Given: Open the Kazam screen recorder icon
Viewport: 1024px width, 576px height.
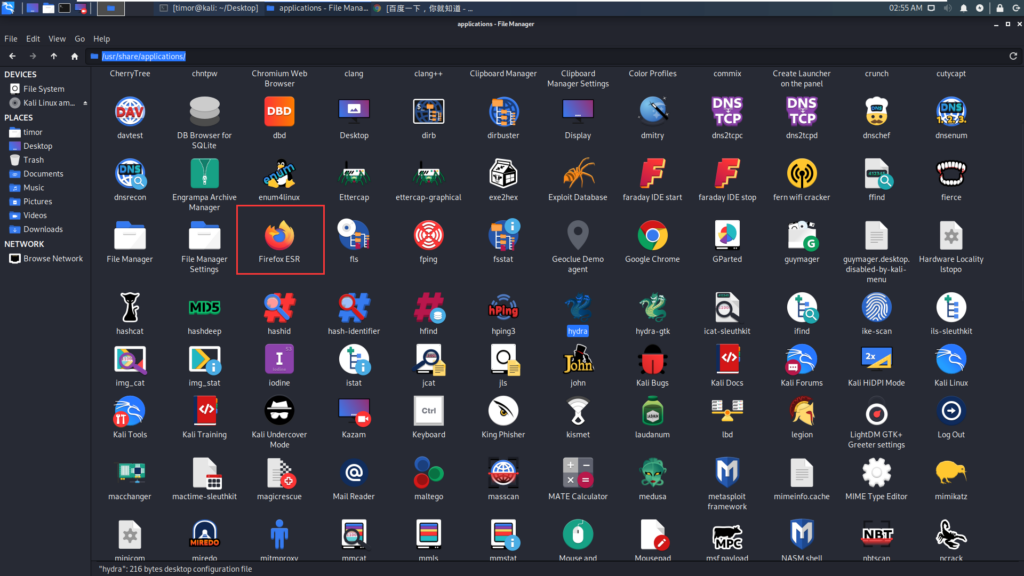Looking at the screenshot, I should tap(353, 411).
